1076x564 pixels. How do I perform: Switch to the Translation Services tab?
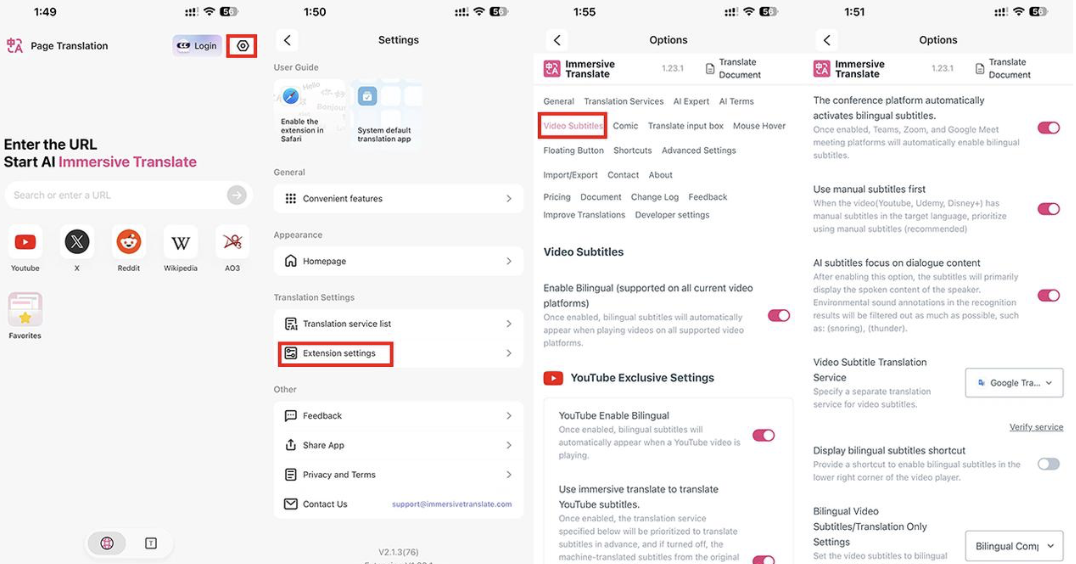(x=624, y=102)
